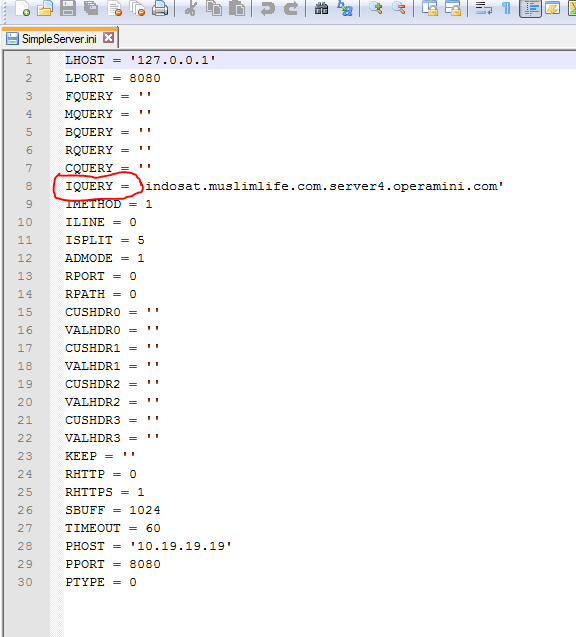Click the CUSHDR1 line
The width and height of the screenshot is (576, 637).
113,348
